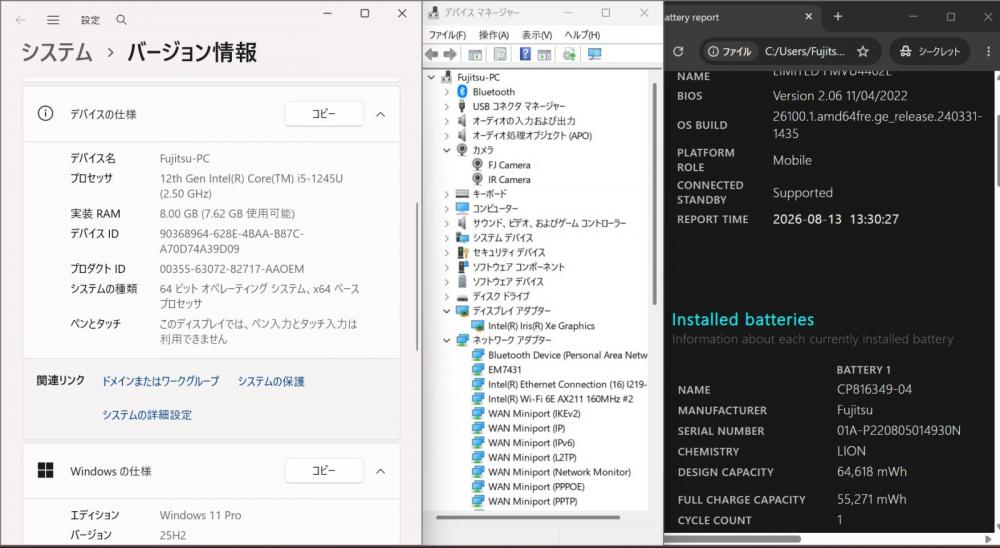Open the 操作(A) menu in Device Manager
The height and width of the screenshot is (548, 1000).
pyautogui.click(x=494, y=34)
